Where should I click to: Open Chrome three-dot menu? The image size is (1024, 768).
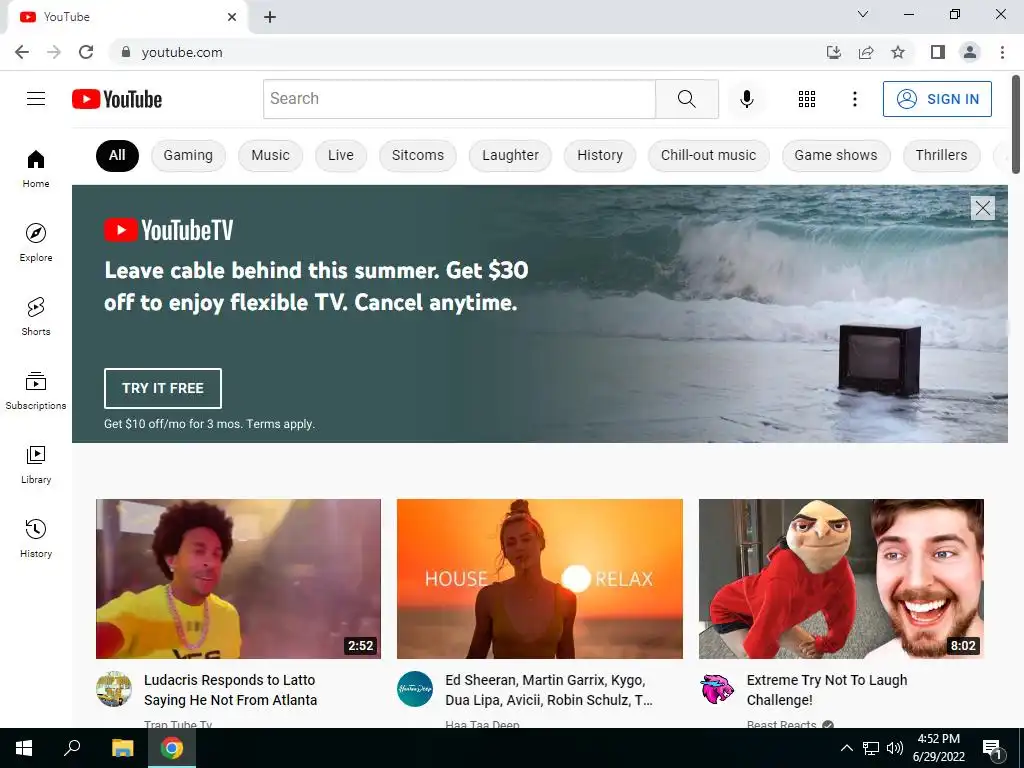(x=1002, y=52)
